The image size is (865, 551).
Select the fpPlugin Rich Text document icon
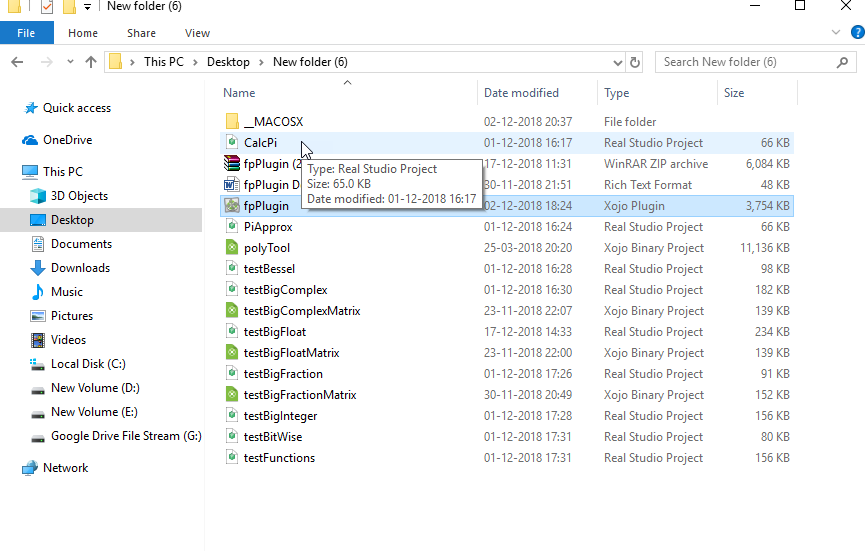point(232,184)
